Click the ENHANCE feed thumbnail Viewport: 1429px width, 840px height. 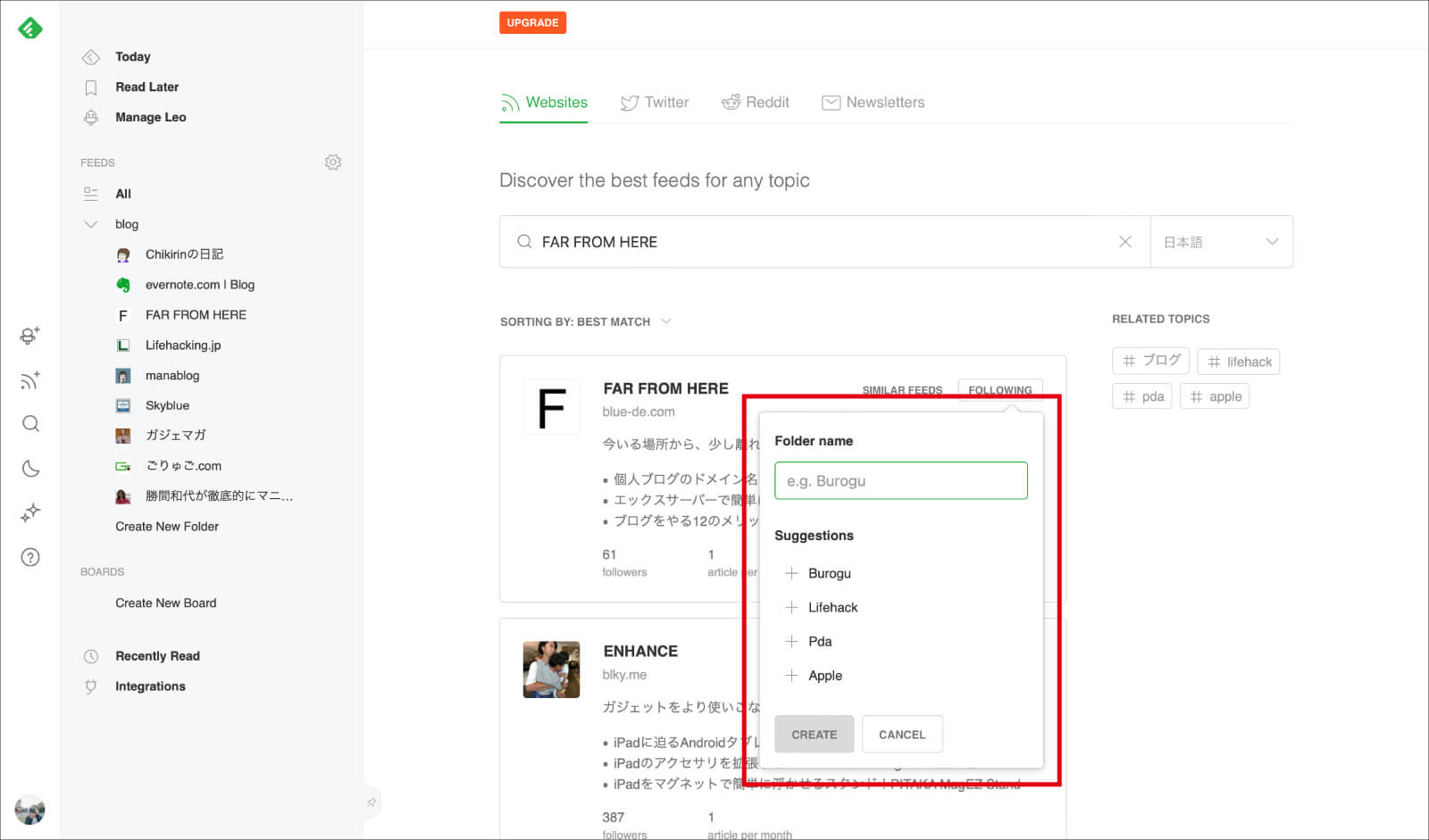(x=551, y=670)
